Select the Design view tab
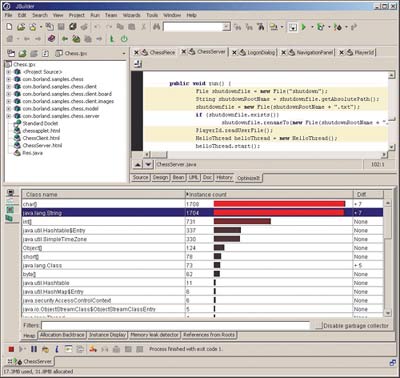Viewport: 400px width, 378px height. [160, 177]
